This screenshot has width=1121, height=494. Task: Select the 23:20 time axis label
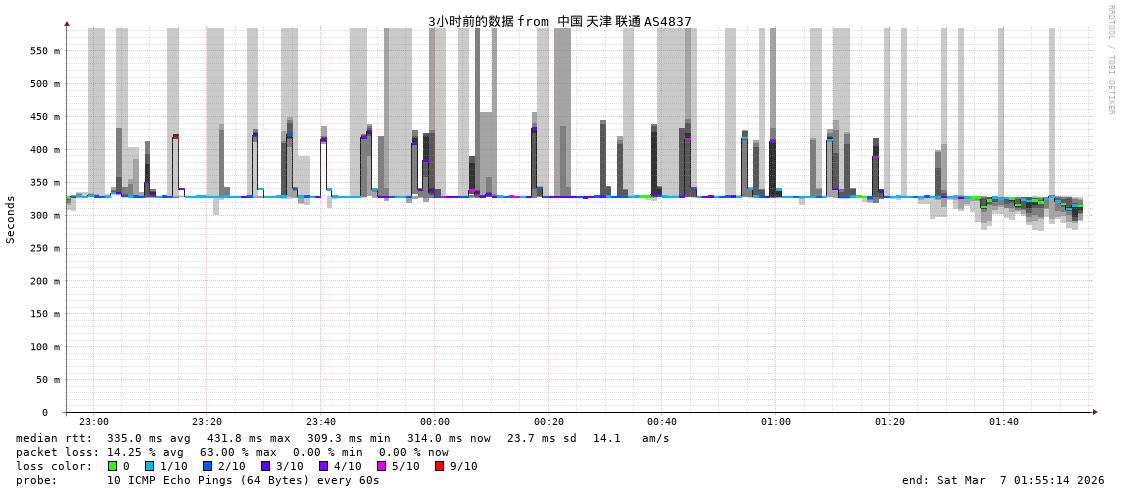(x=207, y=422)
